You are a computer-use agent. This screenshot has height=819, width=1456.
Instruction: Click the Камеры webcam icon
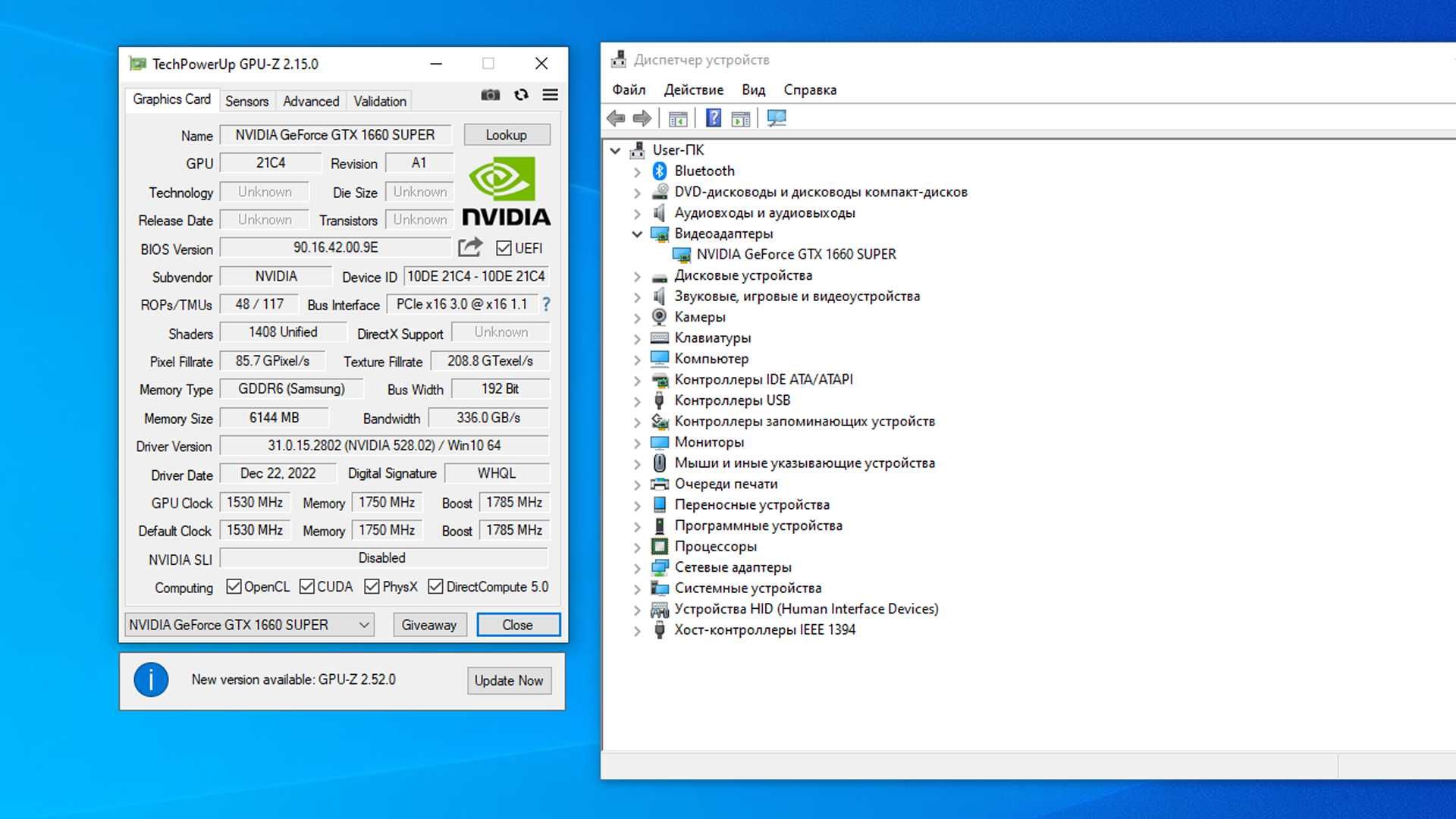pyautogui.click(x=660, y=317)
